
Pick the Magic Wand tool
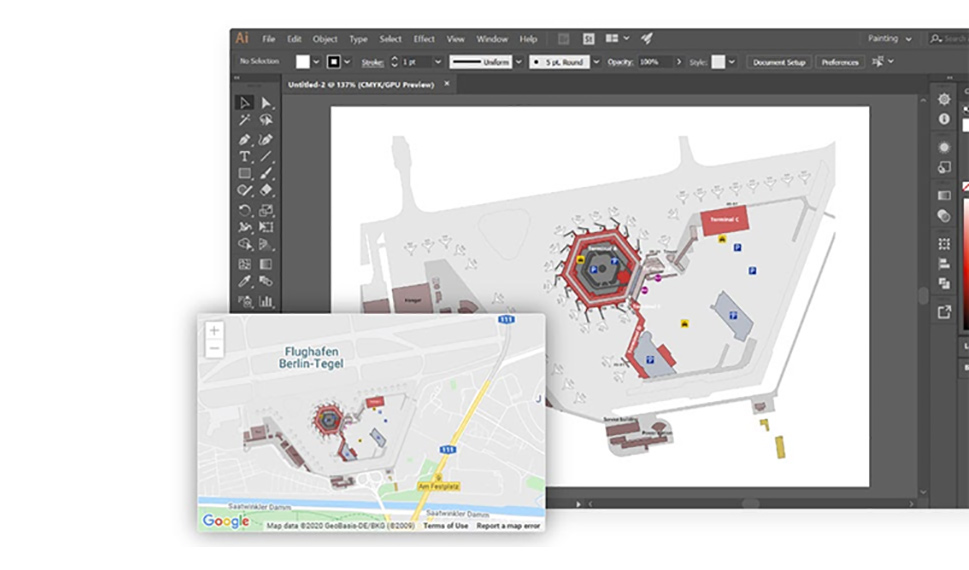244,120
